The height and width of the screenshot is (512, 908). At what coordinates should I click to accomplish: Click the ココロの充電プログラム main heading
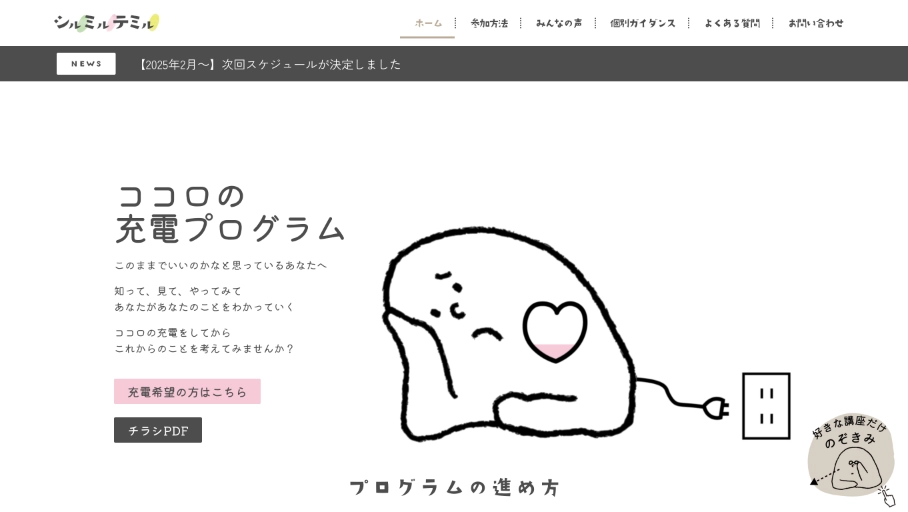[x=229, y=213]
